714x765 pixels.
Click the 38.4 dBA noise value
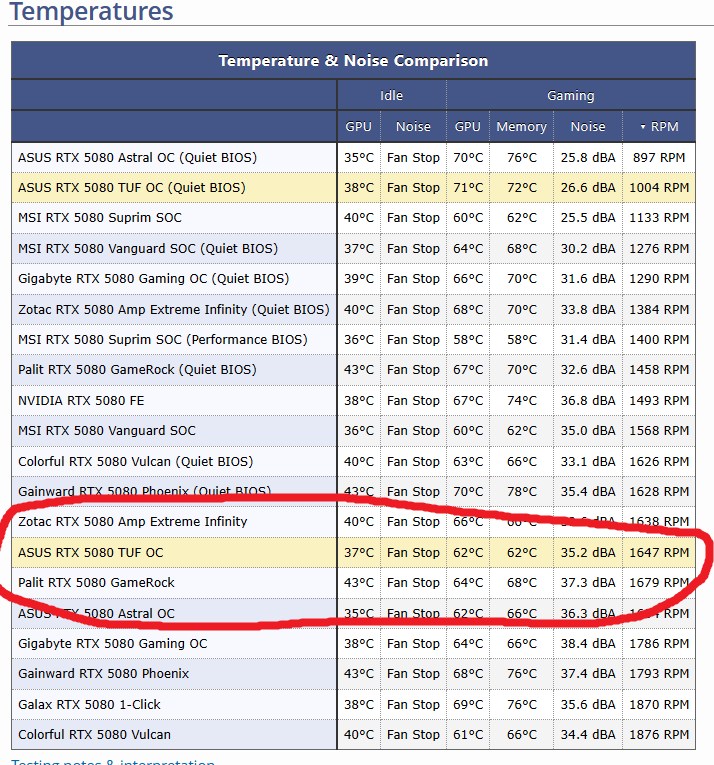[588, 644]
